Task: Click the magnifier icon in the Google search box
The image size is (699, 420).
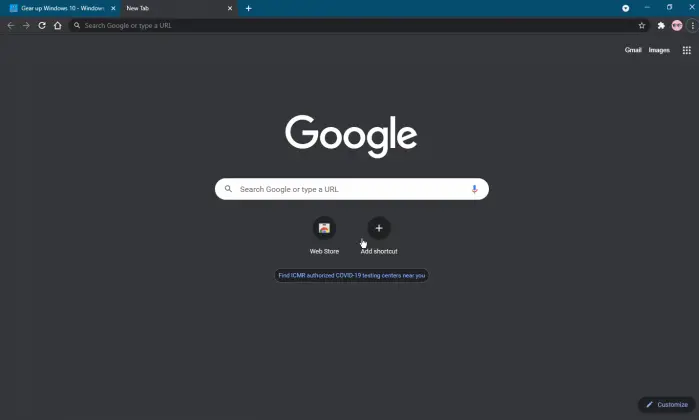Action: 228,189
